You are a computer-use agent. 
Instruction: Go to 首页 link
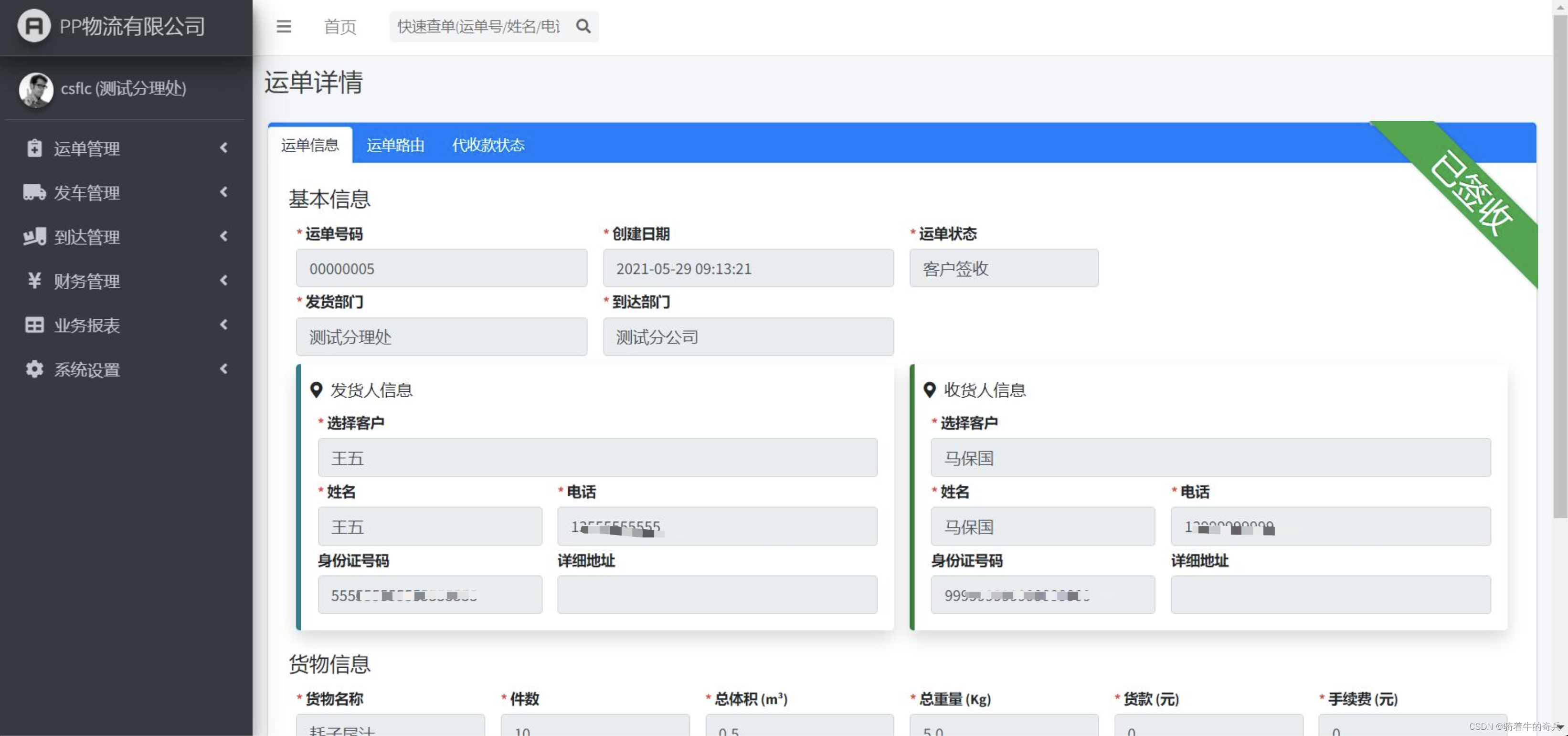tap(339, 27)
